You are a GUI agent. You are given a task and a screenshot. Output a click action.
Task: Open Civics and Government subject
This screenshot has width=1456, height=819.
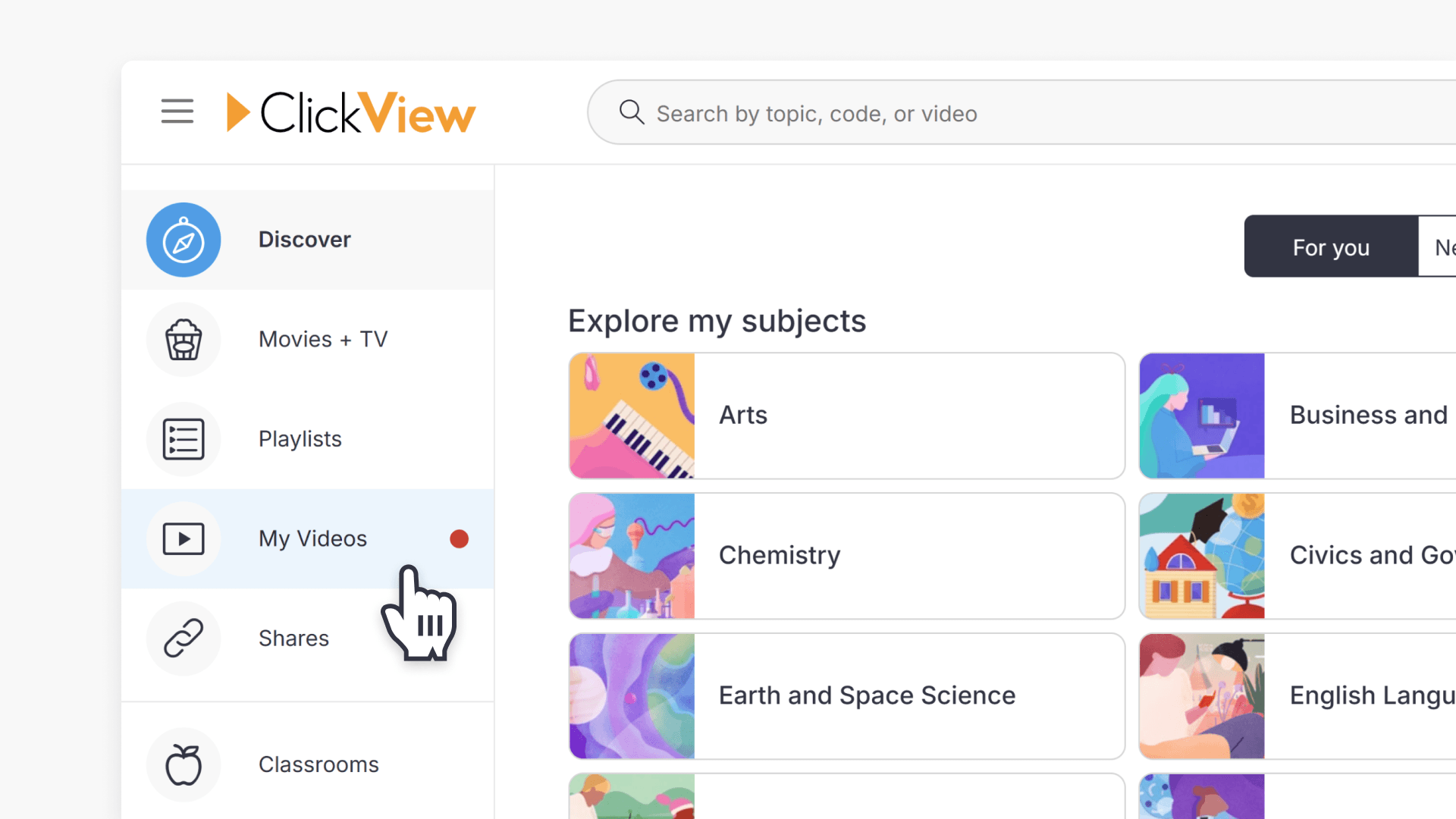point(1365,554)
